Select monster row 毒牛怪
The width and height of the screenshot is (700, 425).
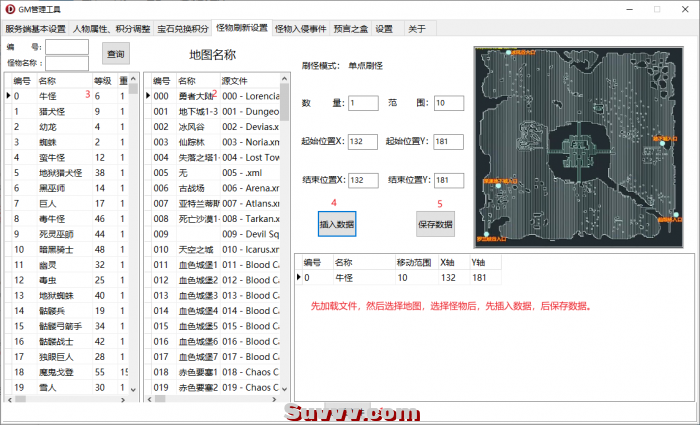pos(67,219)
